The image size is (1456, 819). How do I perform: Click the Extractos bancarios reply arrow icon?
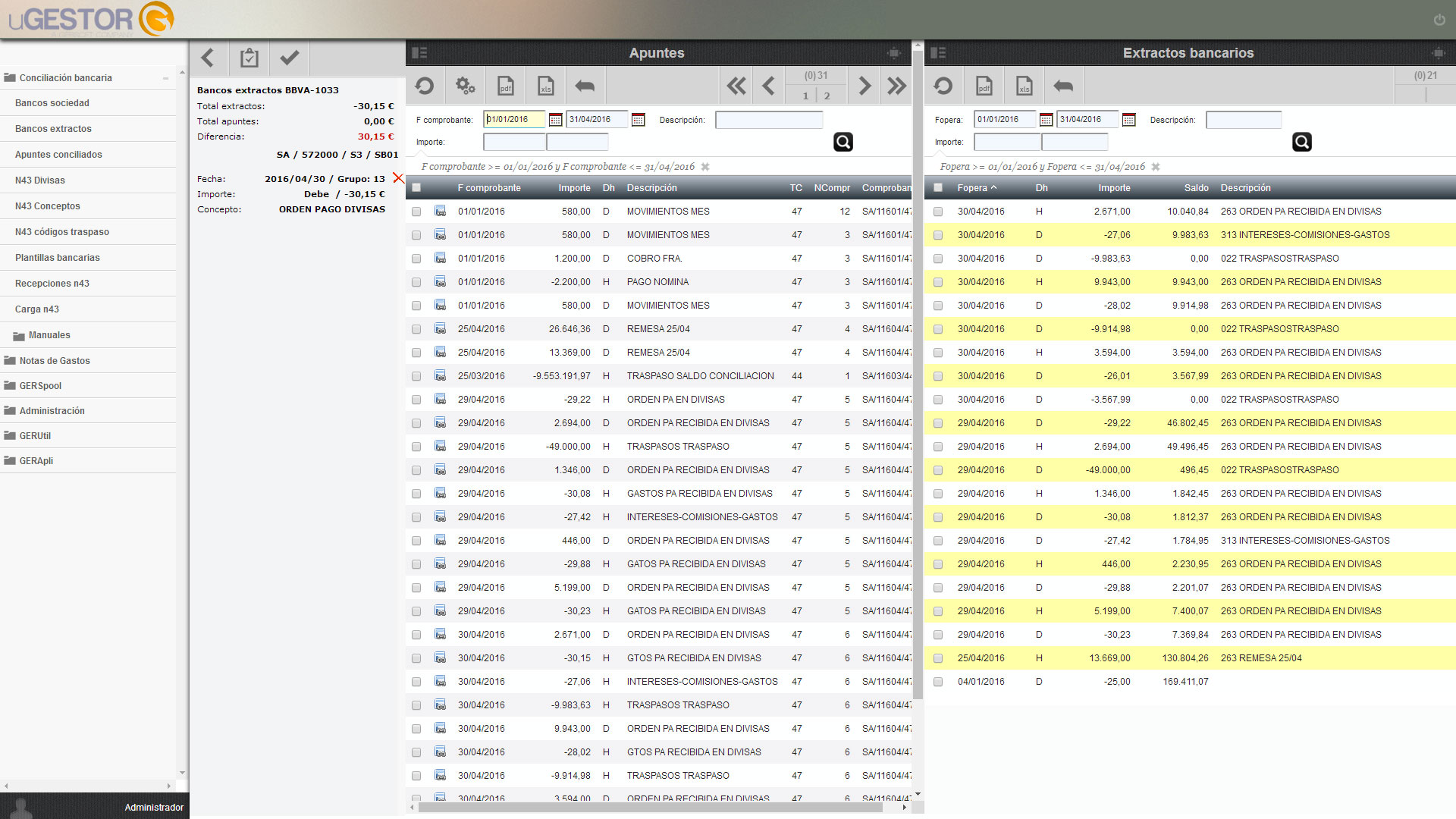(1063, 86)
